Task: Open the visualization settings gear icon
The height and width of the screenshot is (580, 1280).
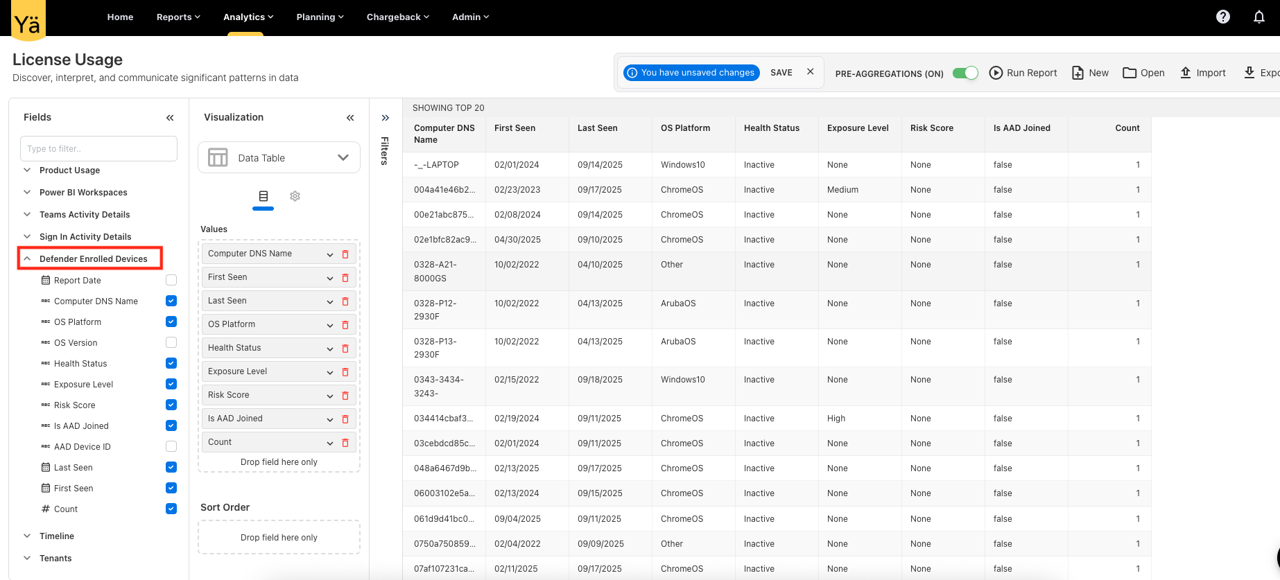Action: tap(294, 197)
